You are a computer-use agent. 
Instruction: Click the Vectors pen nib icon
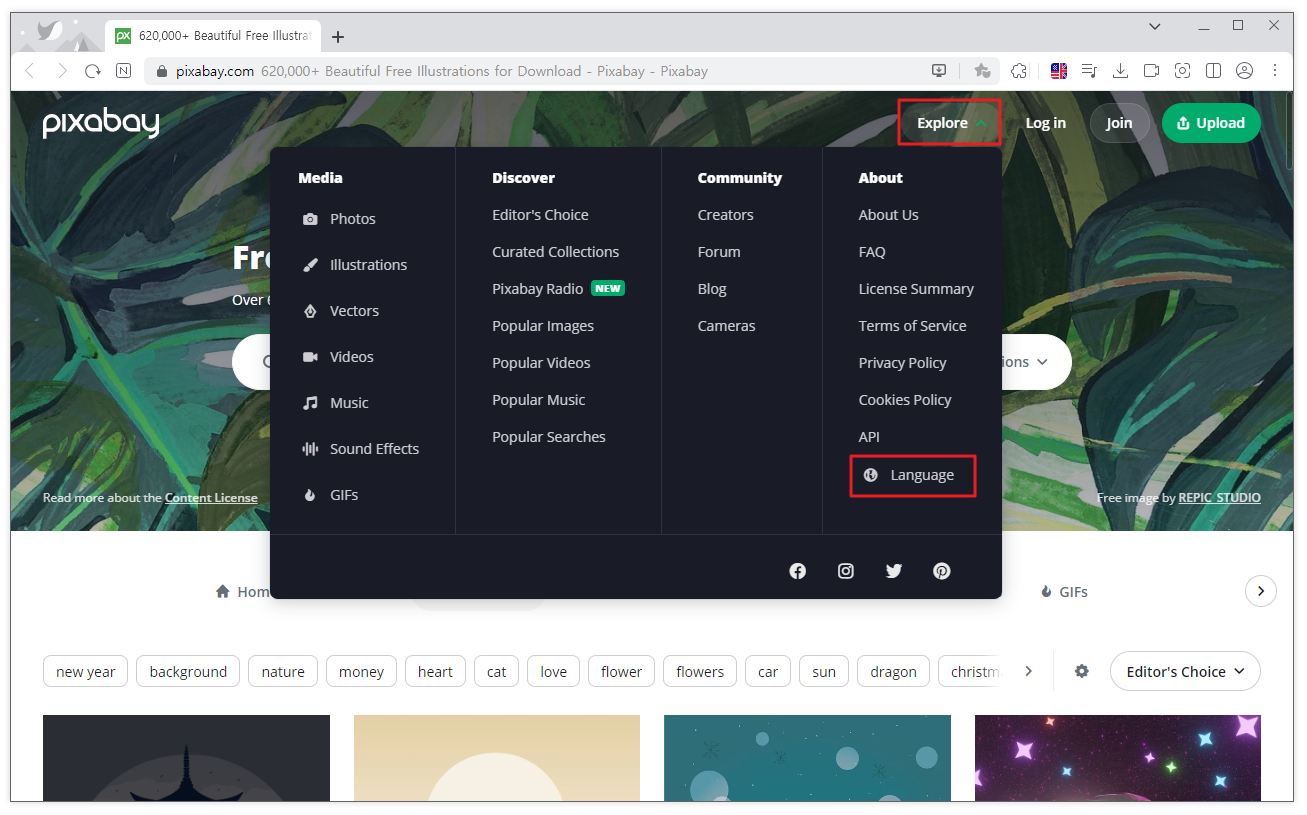(310, 311)
